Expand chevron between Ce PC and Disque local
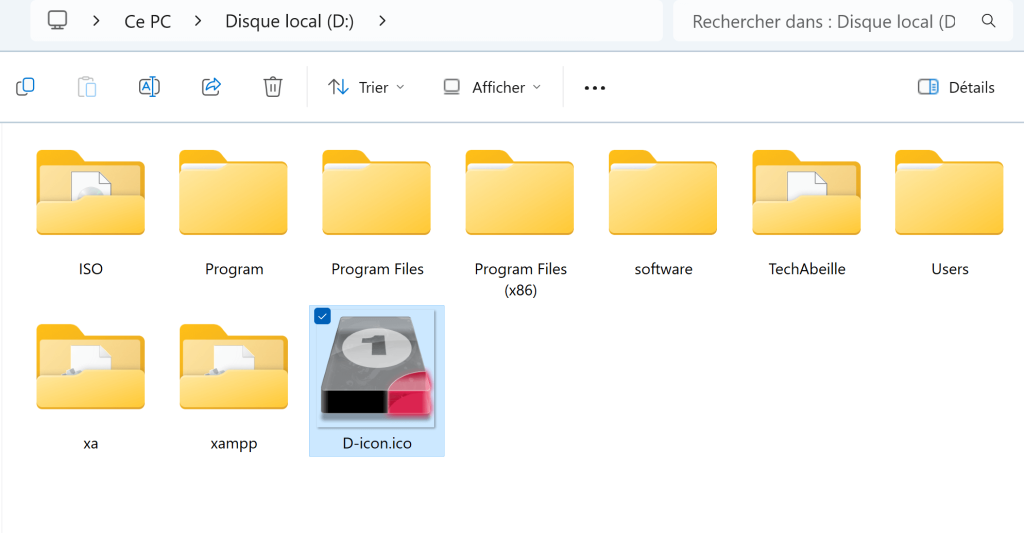Screen dimensions: 1024x533 (x=198, y=21)
